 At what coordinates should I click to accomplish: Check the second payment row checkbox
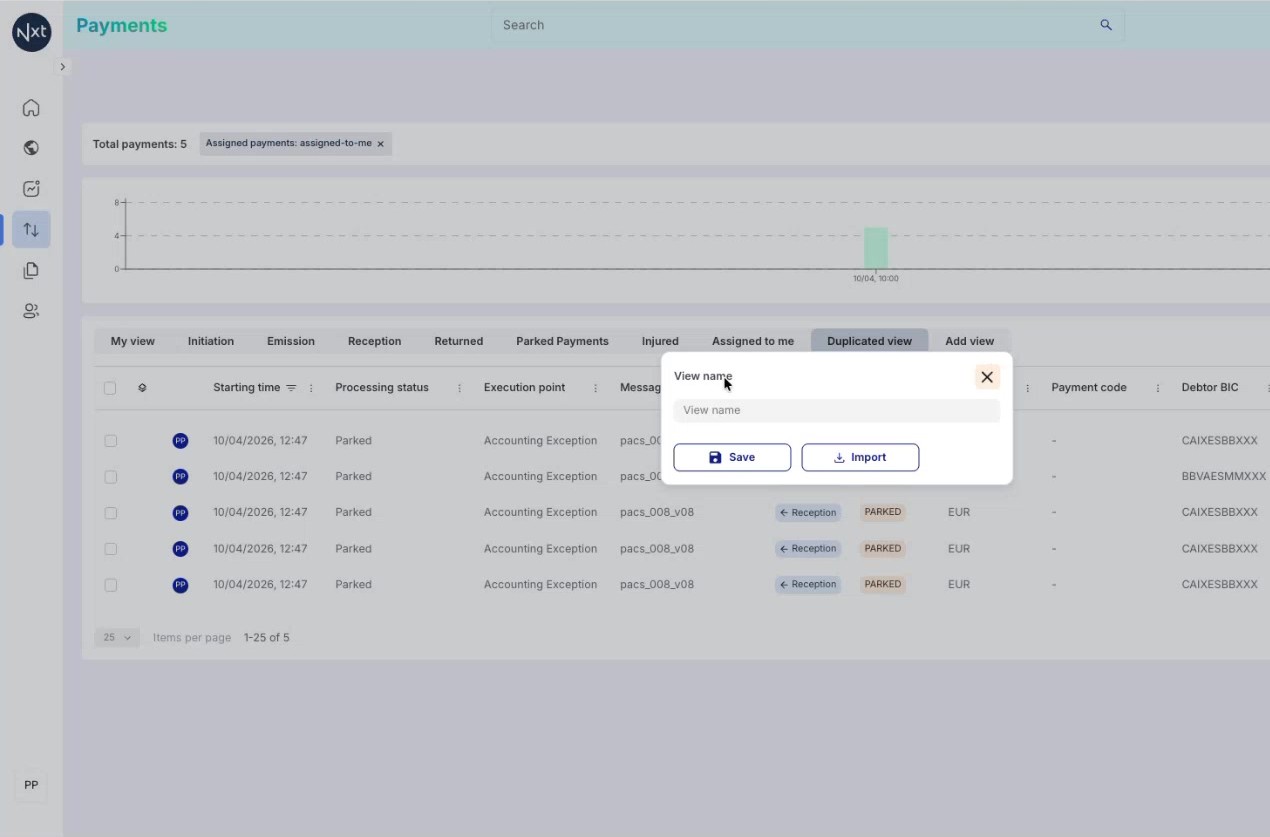point(110,477)
